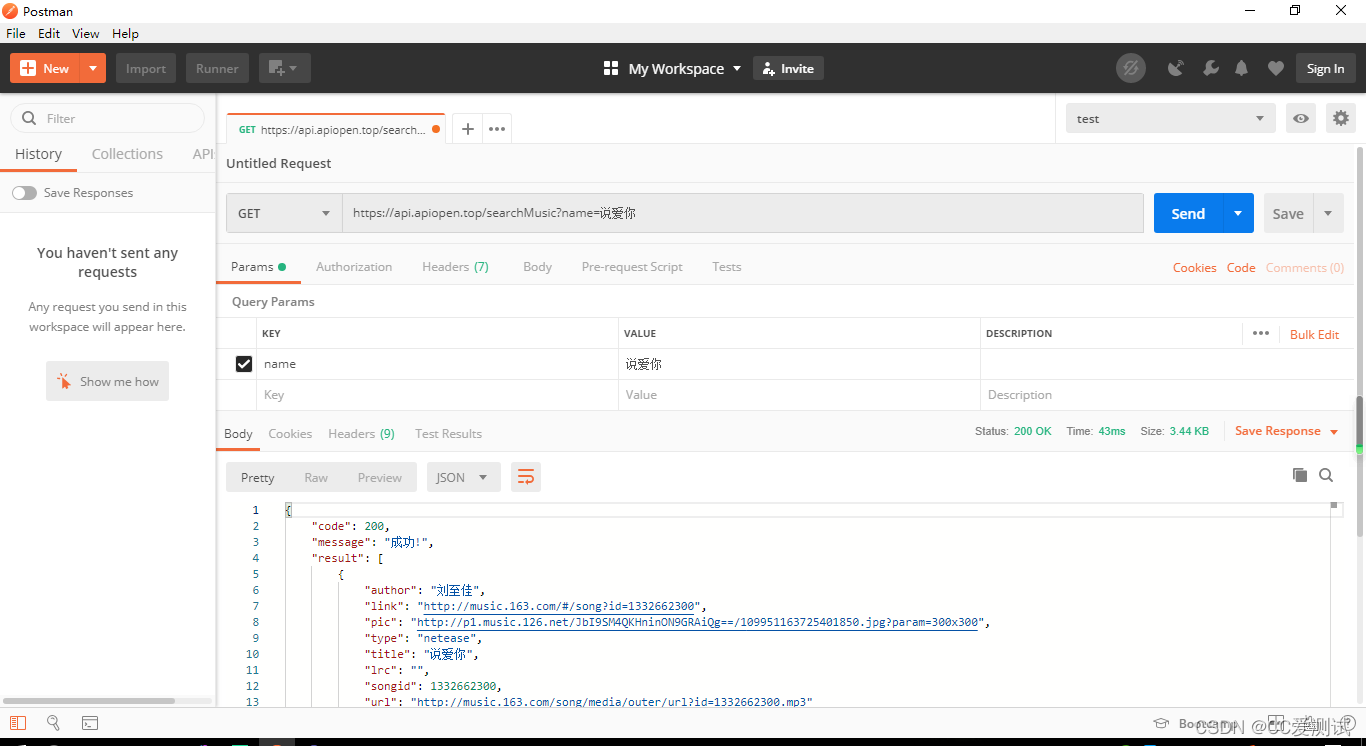Open the Save Response dropdown
The width and height of the screenshot is (1366, 746).
click(x=1286, y=431)
